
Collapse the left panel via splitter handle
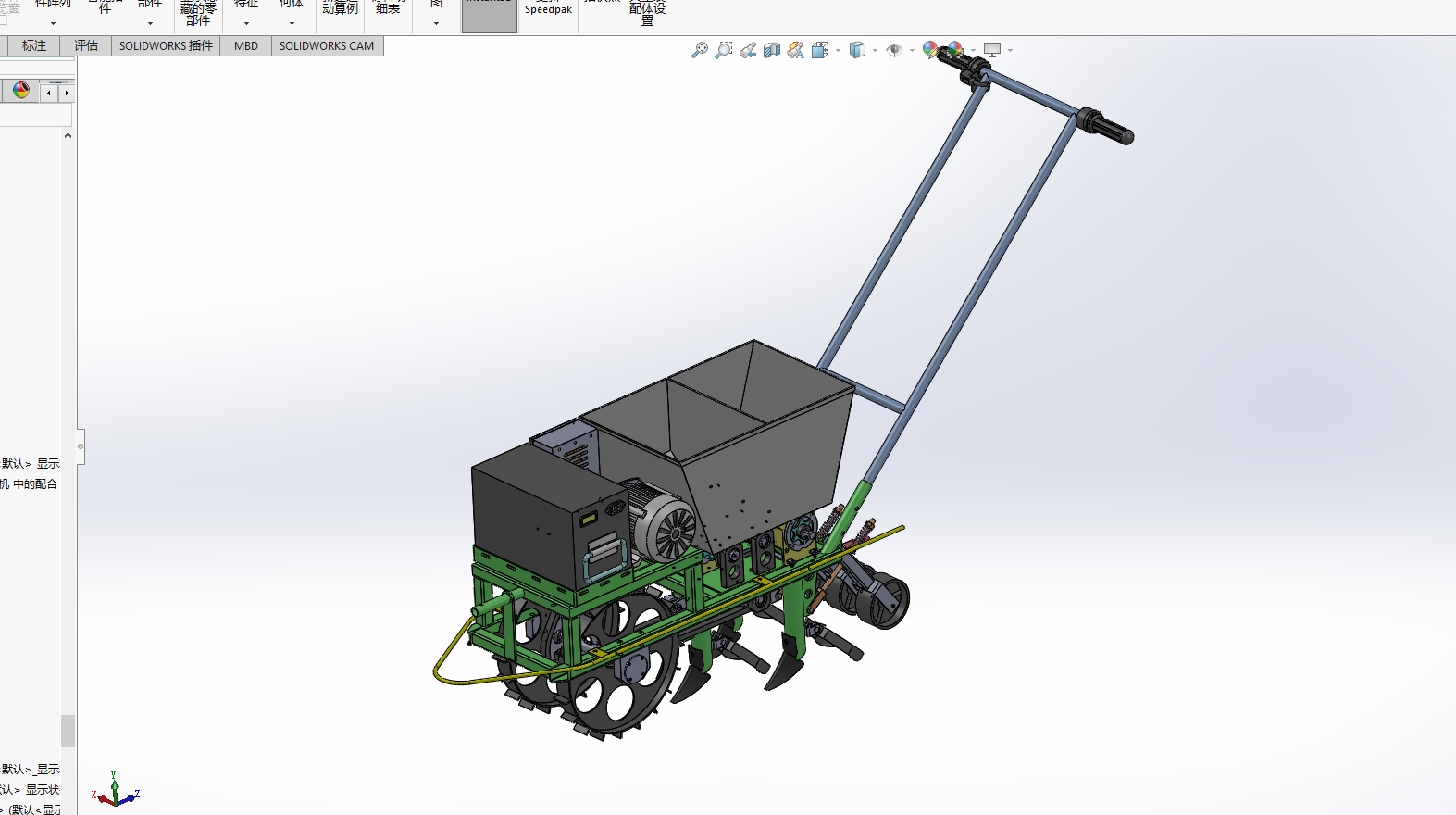click(x=81, y=446)
